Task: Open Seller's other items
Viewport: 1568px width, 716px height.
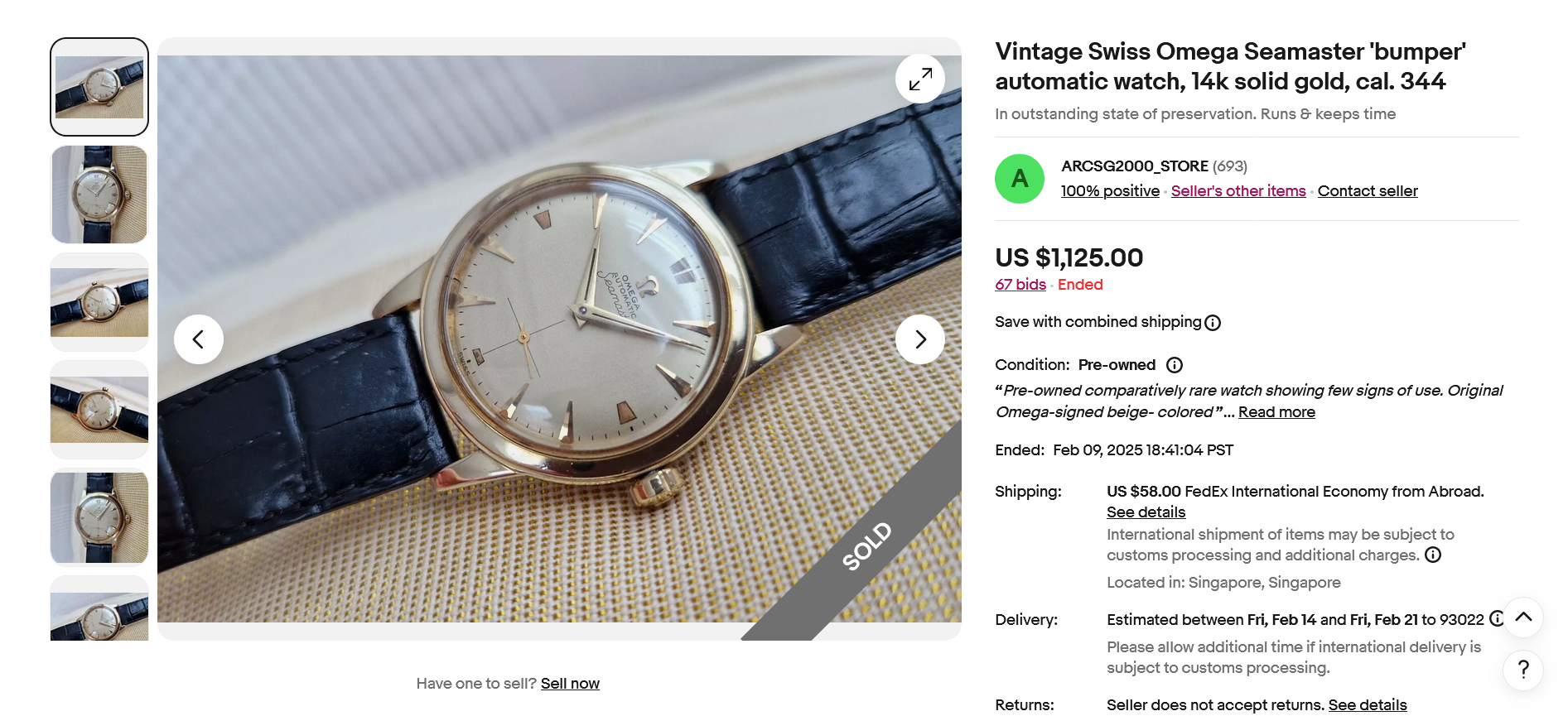Action: 1238,191
